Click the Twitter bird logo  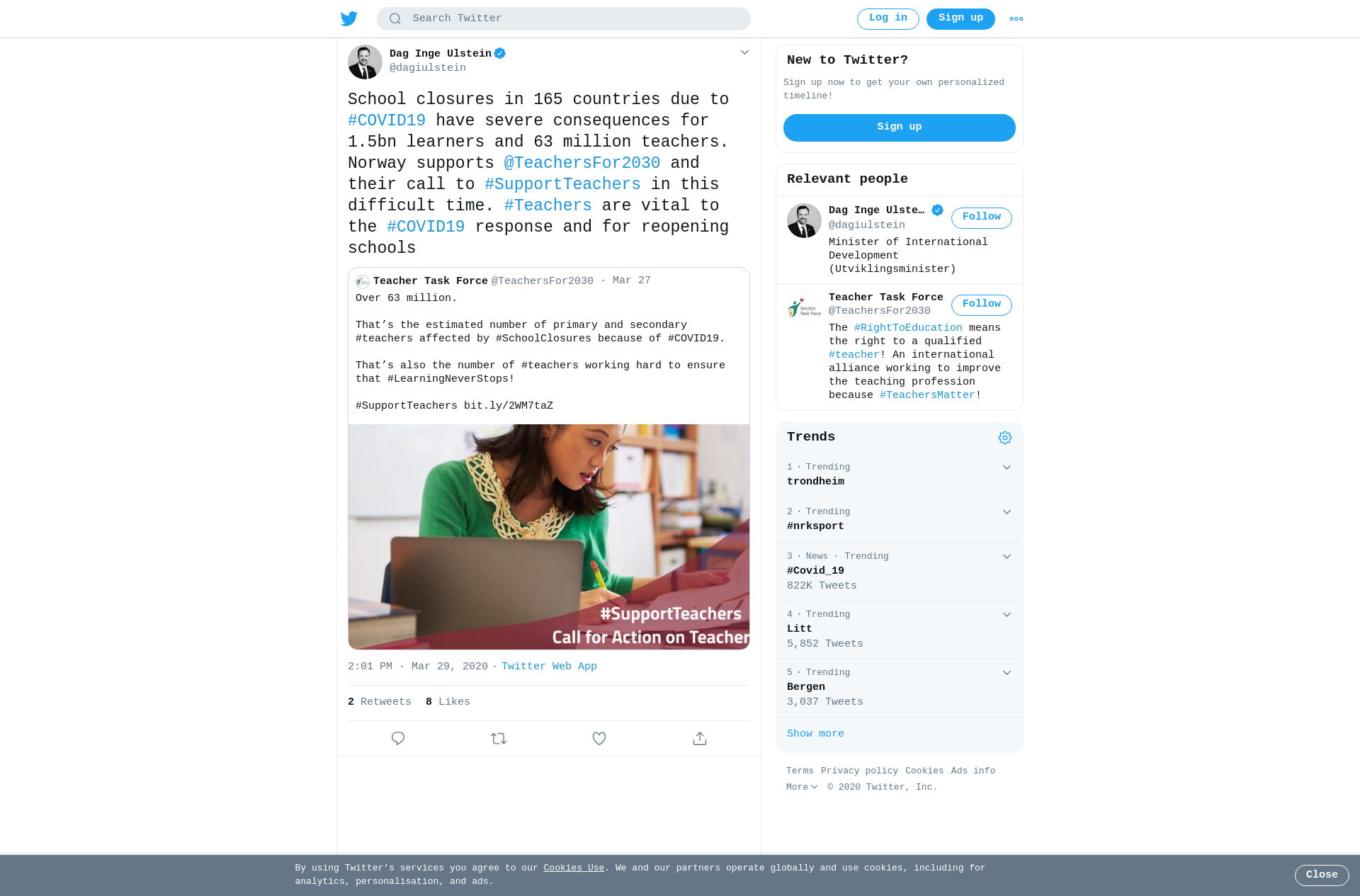[x=348, y=18]
